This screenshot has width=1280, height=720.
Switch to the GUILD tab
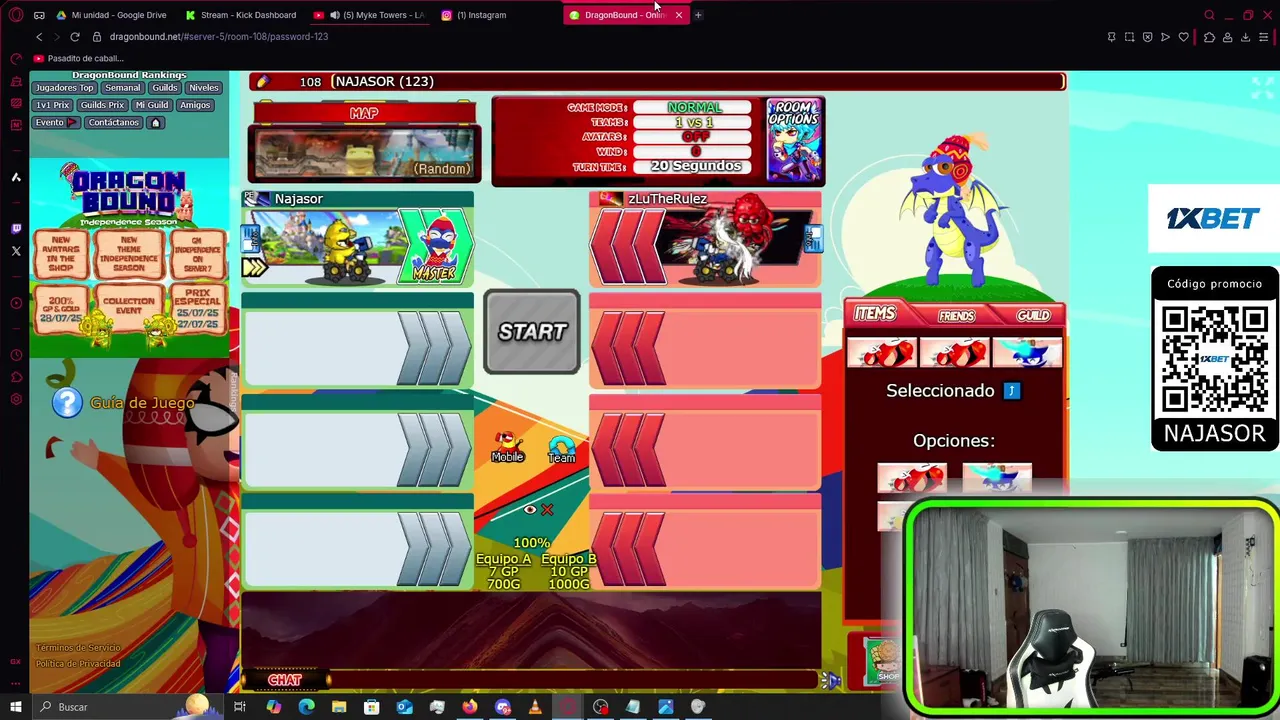coord(1033,316)
